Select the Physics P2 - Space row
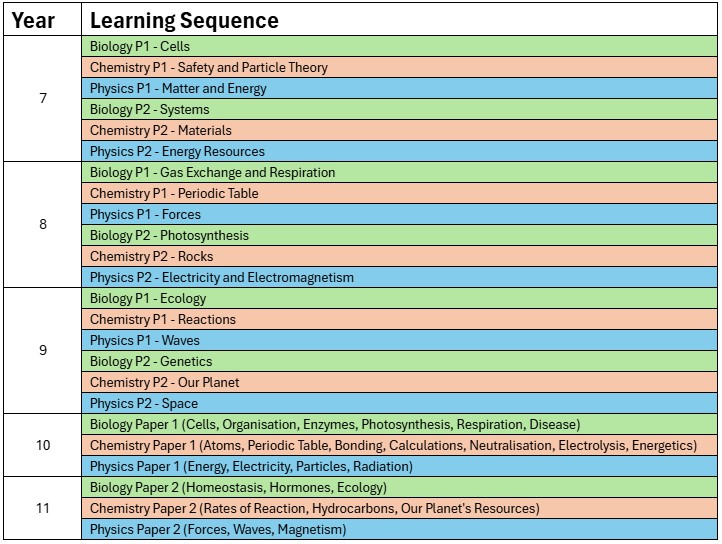This screenshot has width=722, height=544. tap(144, 403)
